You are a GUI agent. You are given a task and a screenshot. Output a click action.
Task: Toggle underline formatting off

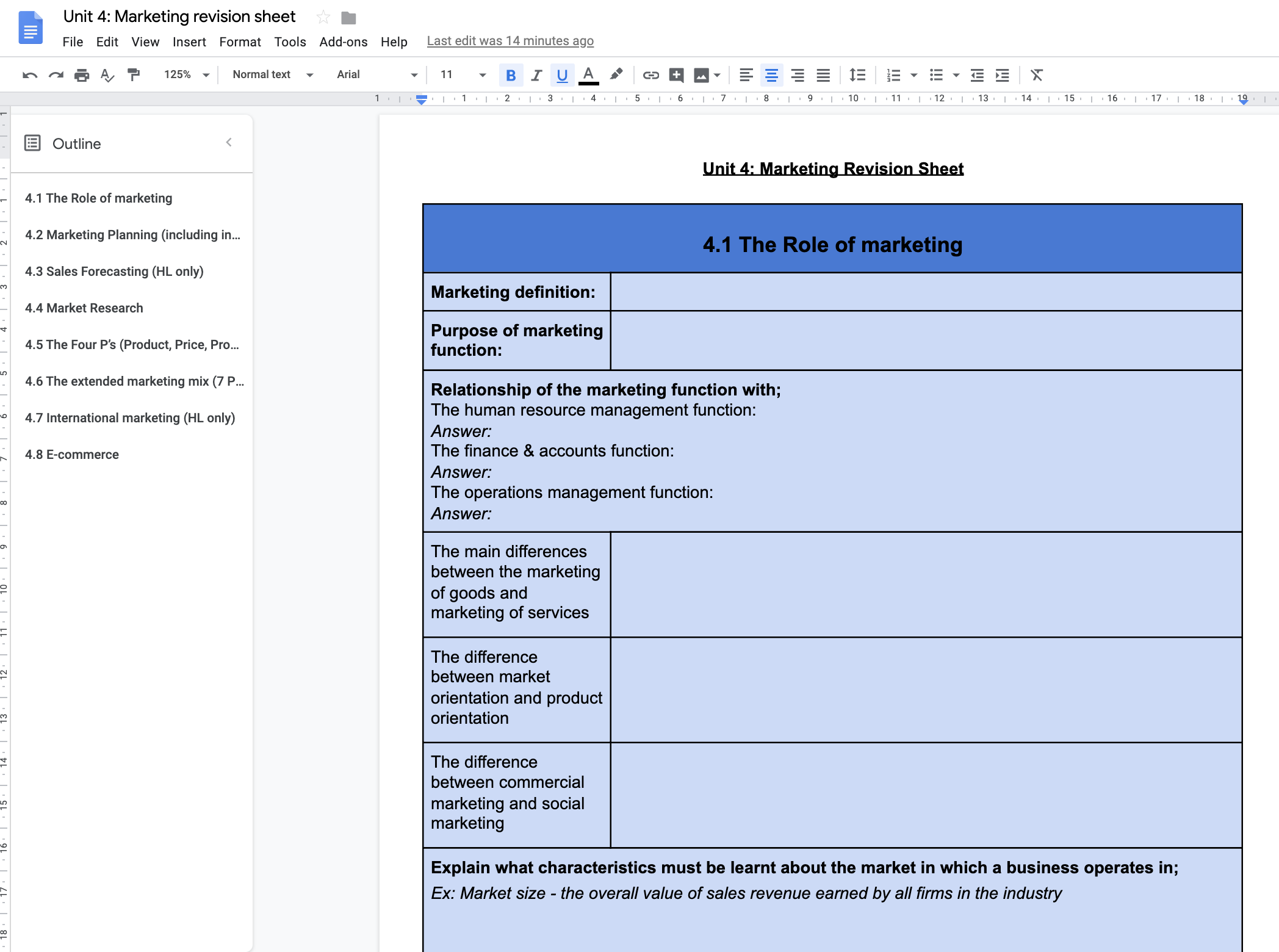coord(562,75)
